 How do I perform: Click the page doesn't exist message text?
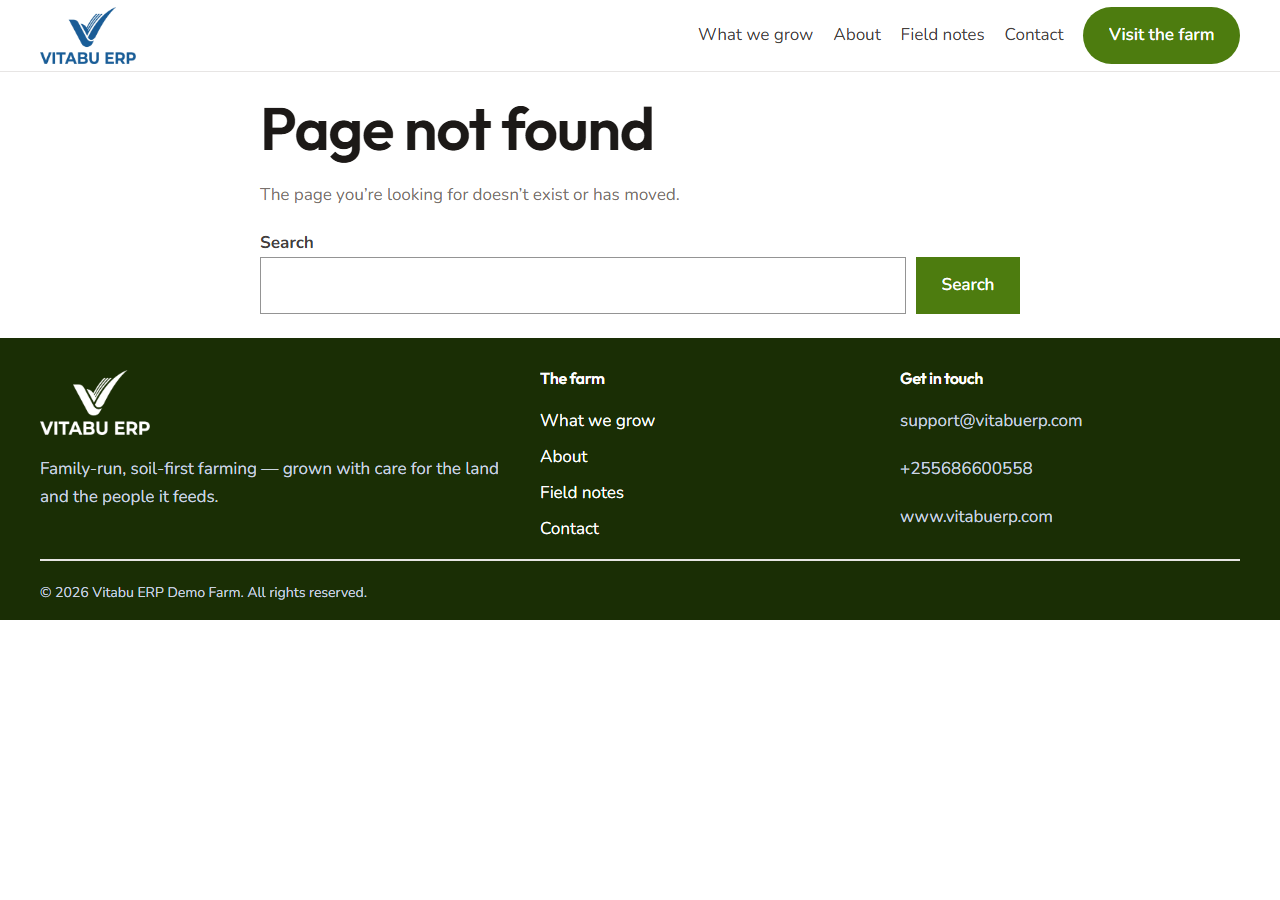coord(470,195)
